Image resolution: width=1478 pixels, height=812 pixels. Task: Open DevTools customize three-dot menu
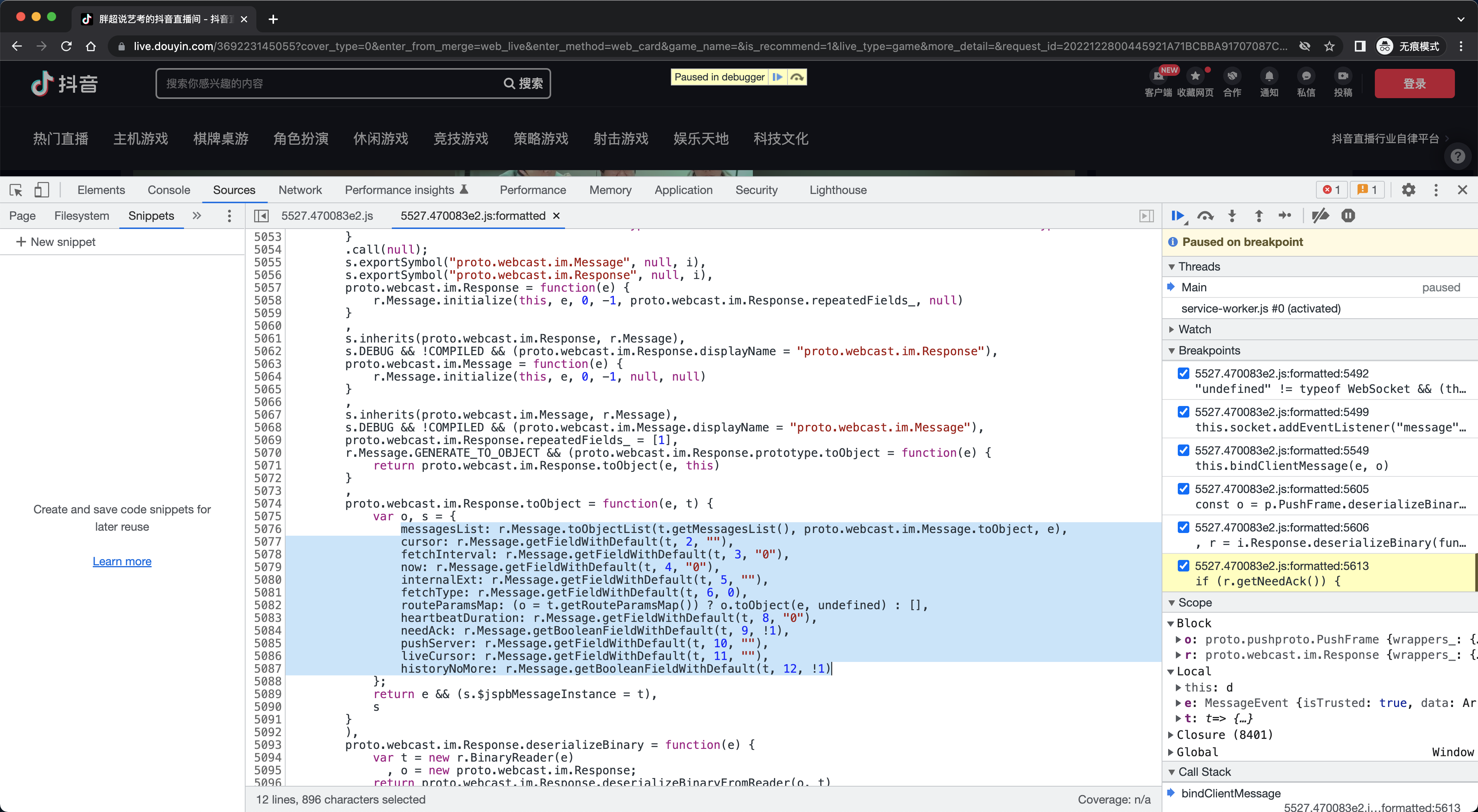pos(1436,190)
